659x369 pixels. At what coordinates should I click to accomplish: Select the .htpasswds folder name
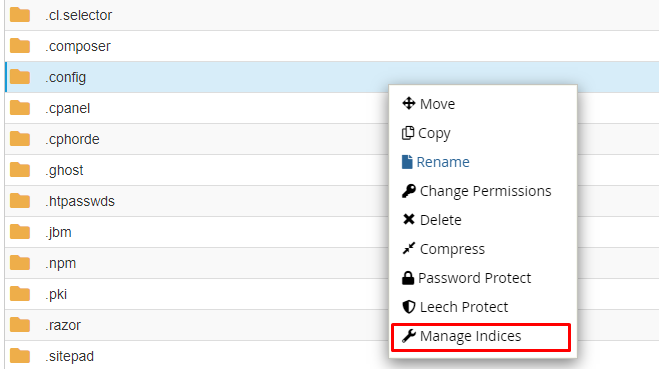[x=80, y=201]
